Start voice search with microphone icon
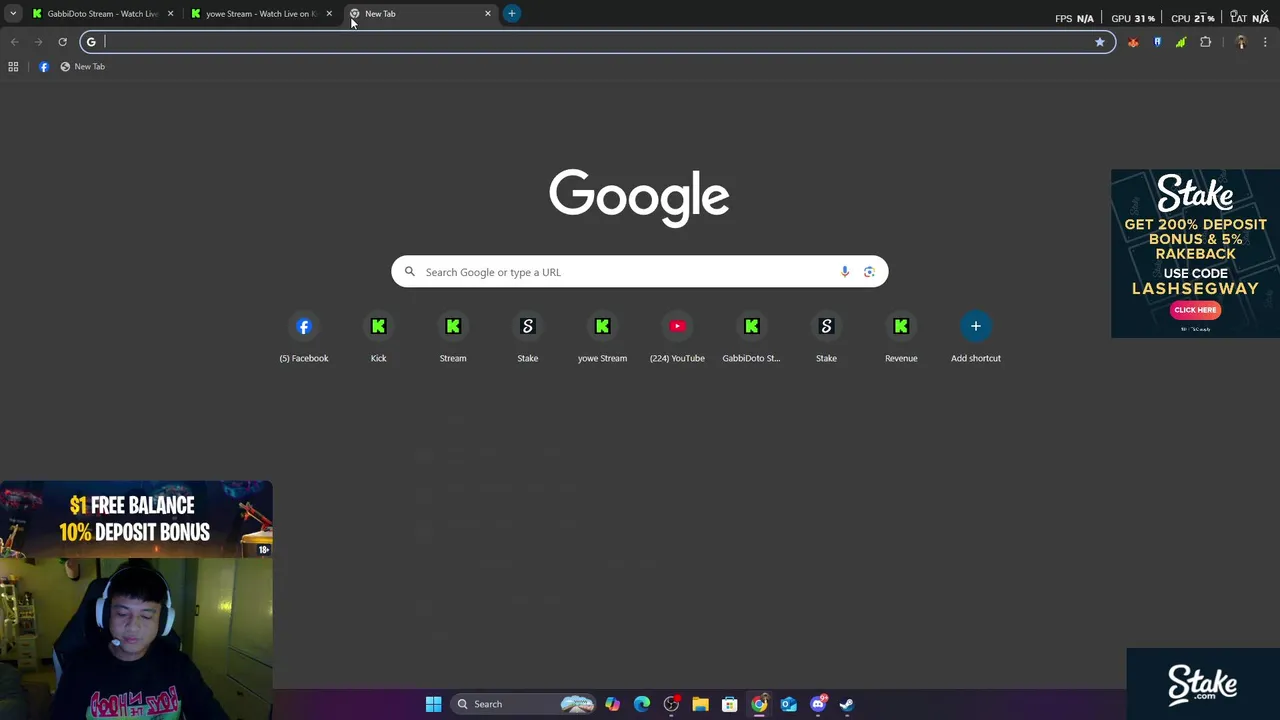This screenshot has width=1280, height=720. click(845, 272)
